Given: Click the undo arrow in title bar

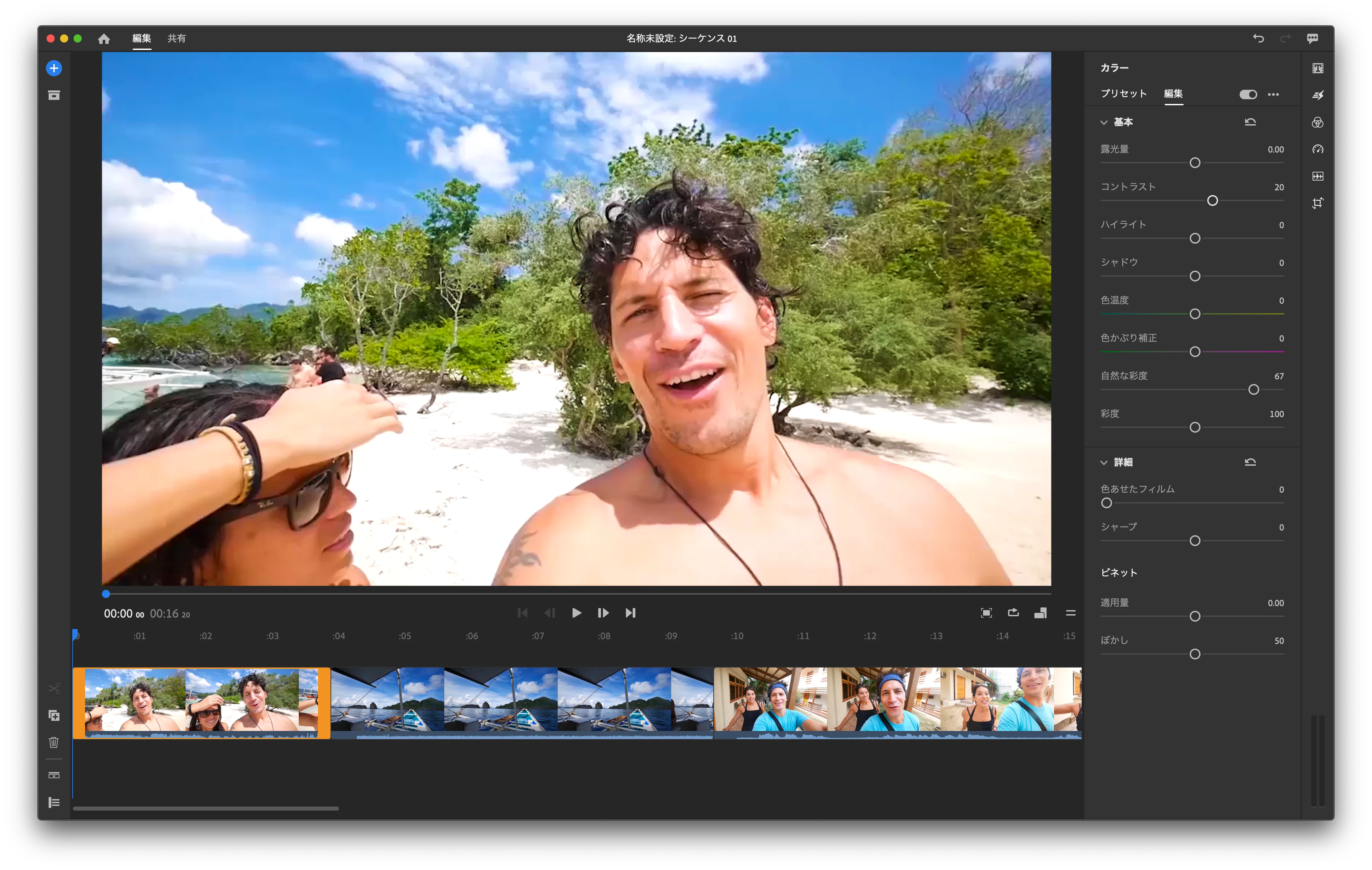Looking at the screenshot, I should (x=1258, y=39).
